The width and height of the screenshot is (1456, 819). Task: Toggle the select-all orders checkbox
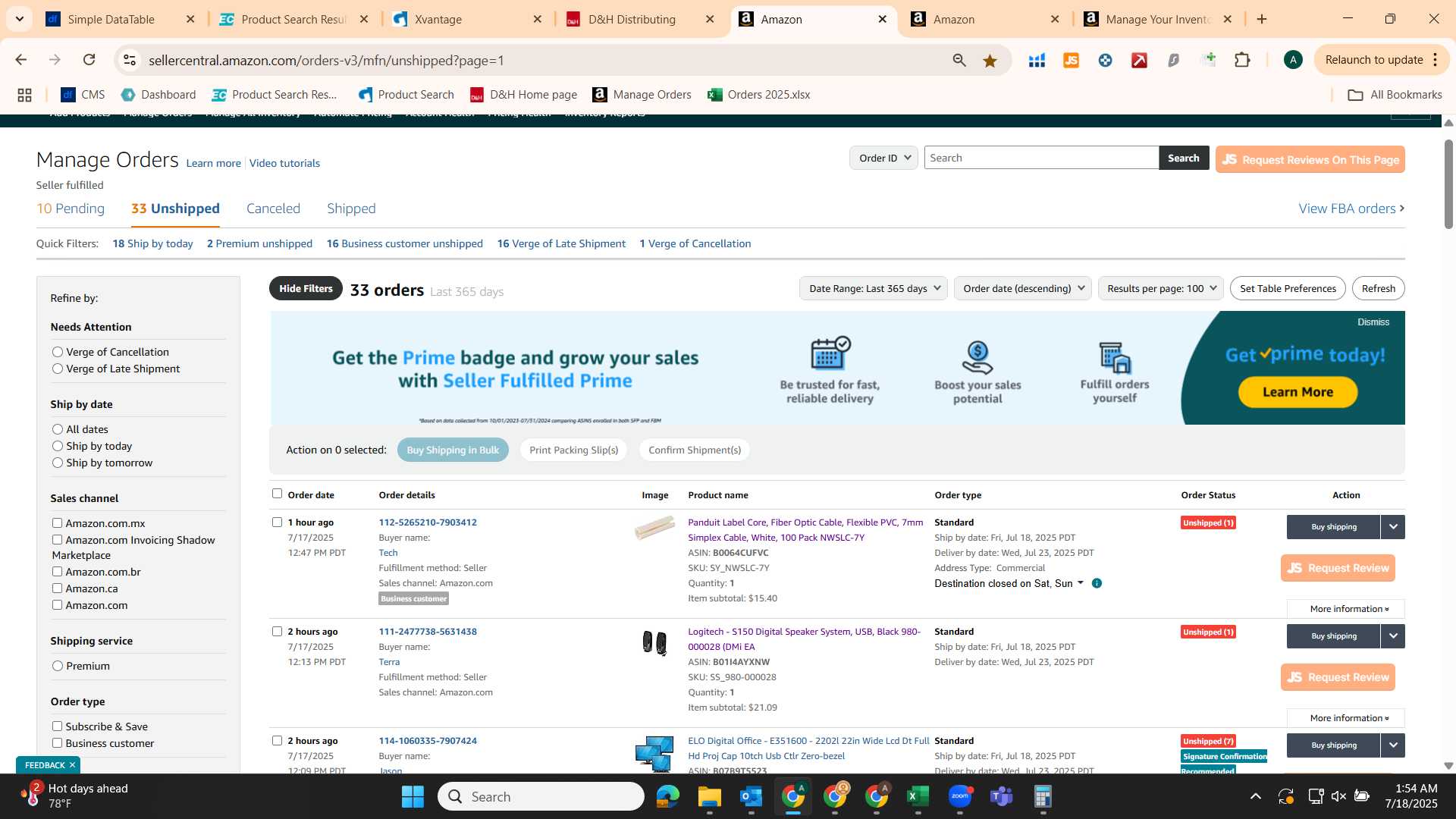(x=277, y=494)
